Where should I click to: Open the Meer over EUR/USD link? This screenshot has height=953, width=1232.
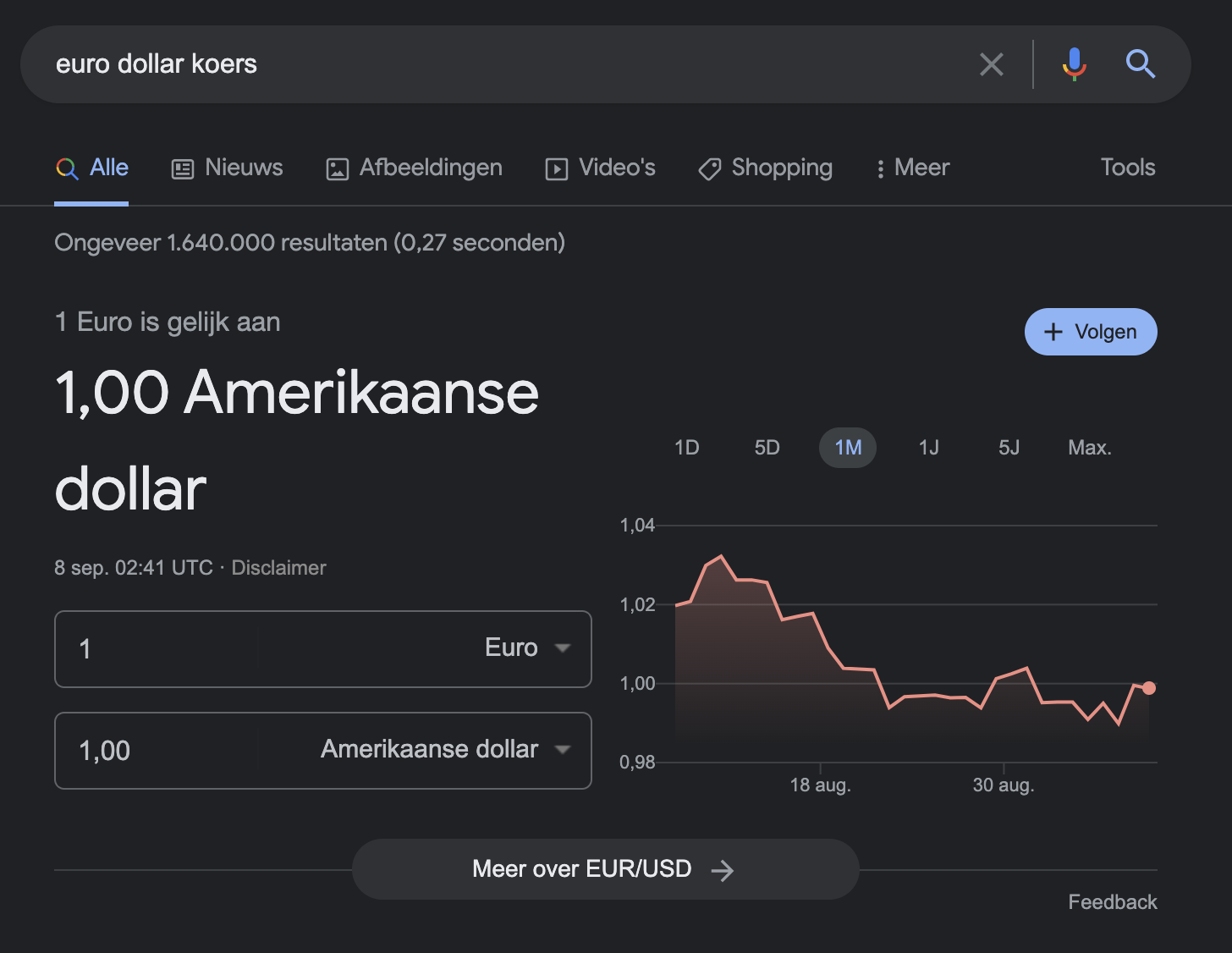pyautogui.click(x=605, y=869)
